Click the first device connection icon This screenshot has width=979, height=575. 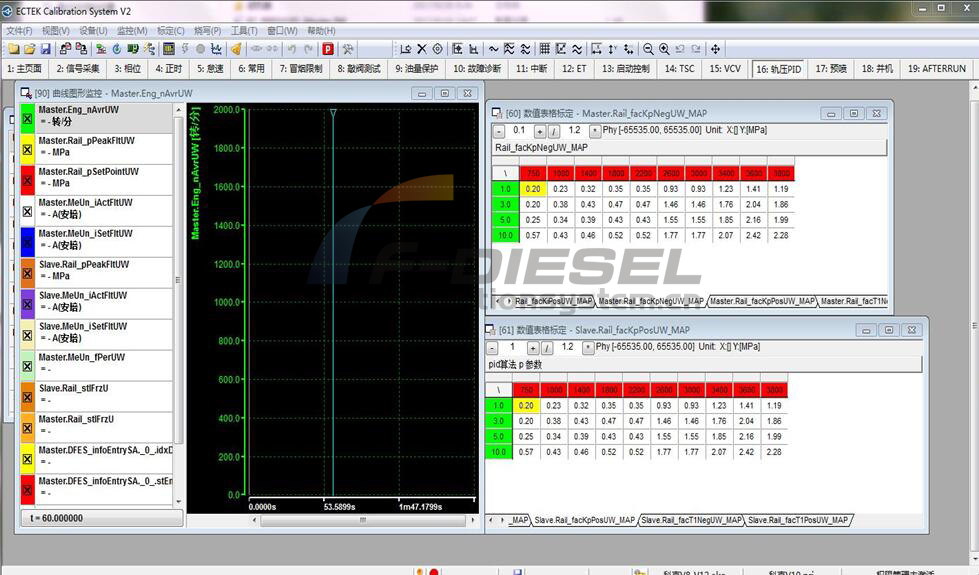(x=65, y=49)
